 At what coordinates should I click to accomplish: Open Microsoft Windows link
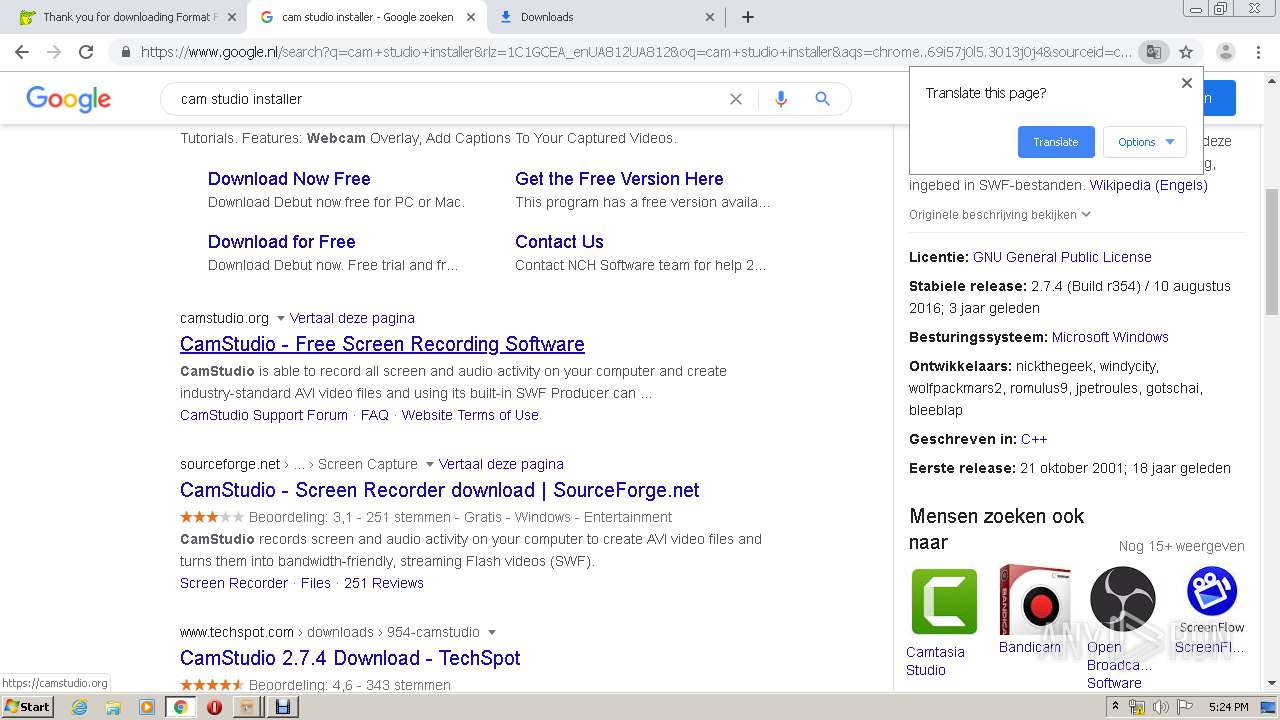click(x=1110, y=337)
